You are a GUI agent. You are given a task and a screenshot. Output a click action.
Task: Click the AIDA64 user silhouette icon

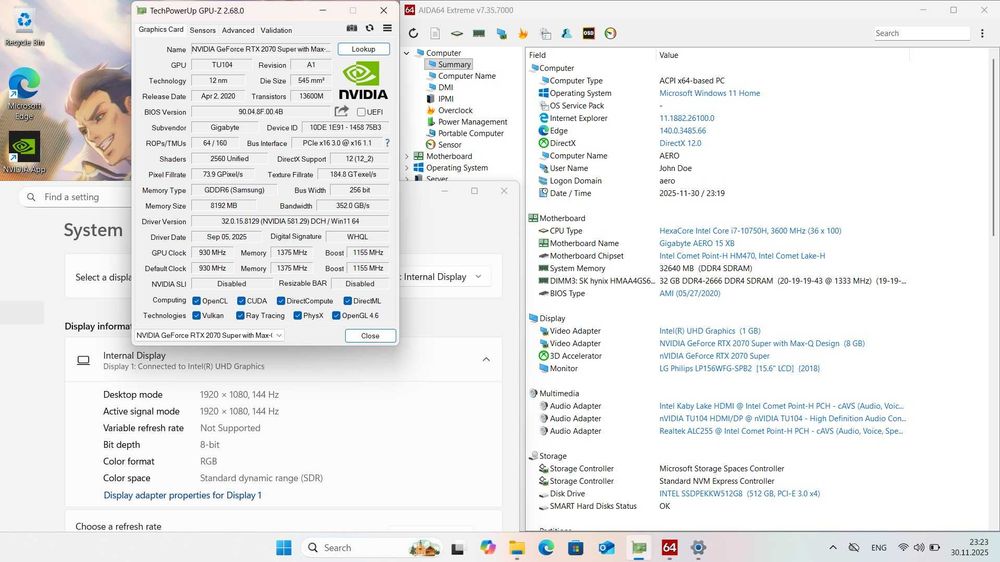point(566,33)
